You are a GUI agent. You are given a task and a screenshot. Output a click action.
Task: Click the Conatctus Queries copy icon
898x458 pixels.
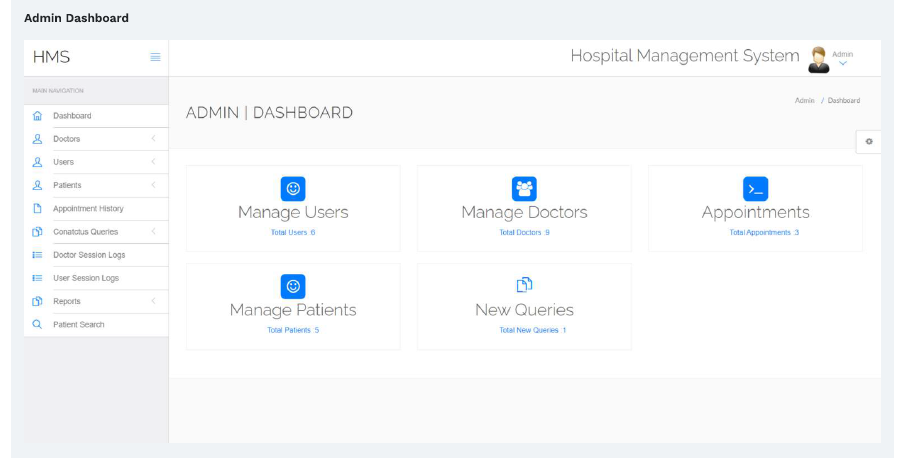(x=37, y=232)
